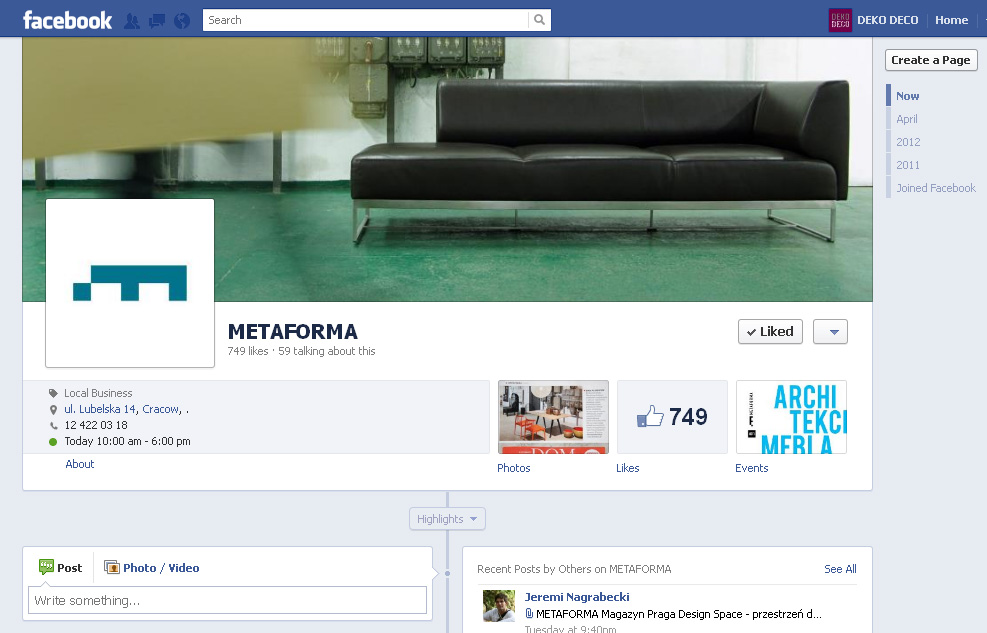Expand the Highlights dropdown
Image resolution: width=987 pixels, height=633 pixels.
[447, 519]
